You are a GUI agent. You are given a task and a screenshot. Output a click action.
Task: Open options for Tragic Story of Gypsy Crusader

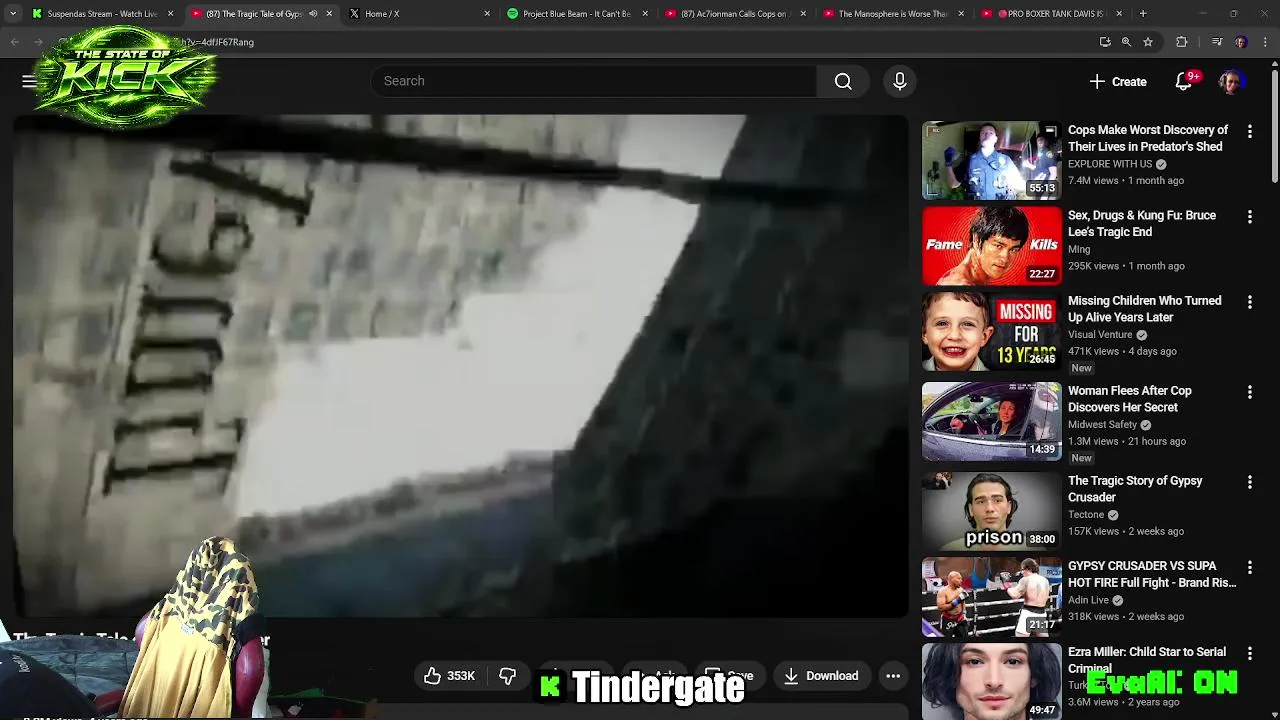pos(1249,482)
